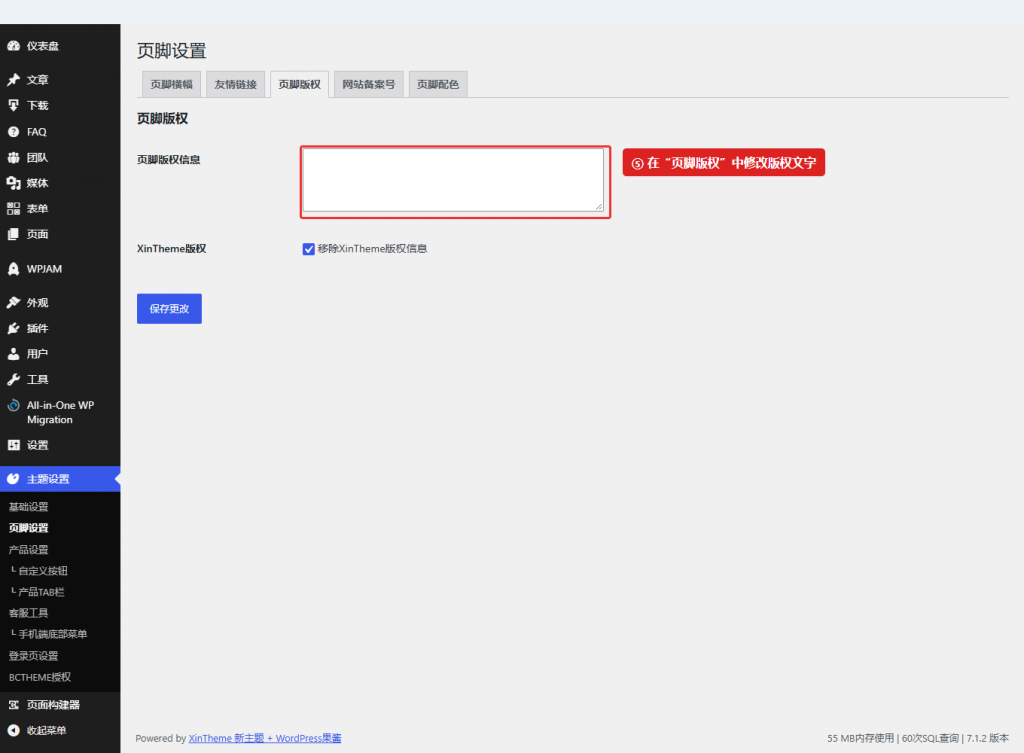Screen dimensions: 1024x753
Task: Click the 页脚设置 page heading
Action: pos(172,51)
